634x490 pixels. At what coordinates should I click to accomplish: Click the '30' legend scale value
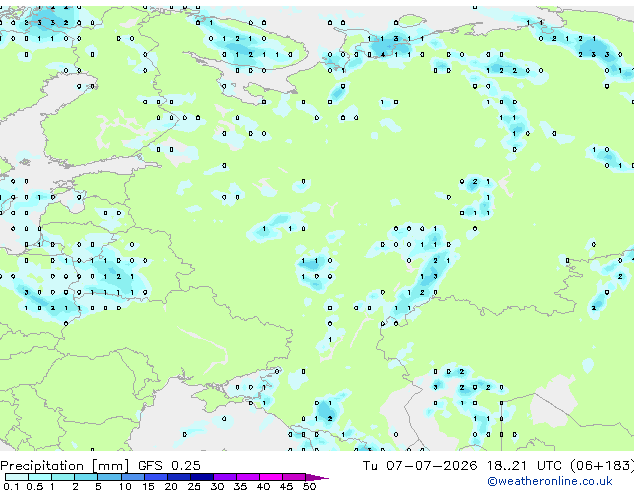click(x=217, y=486)
